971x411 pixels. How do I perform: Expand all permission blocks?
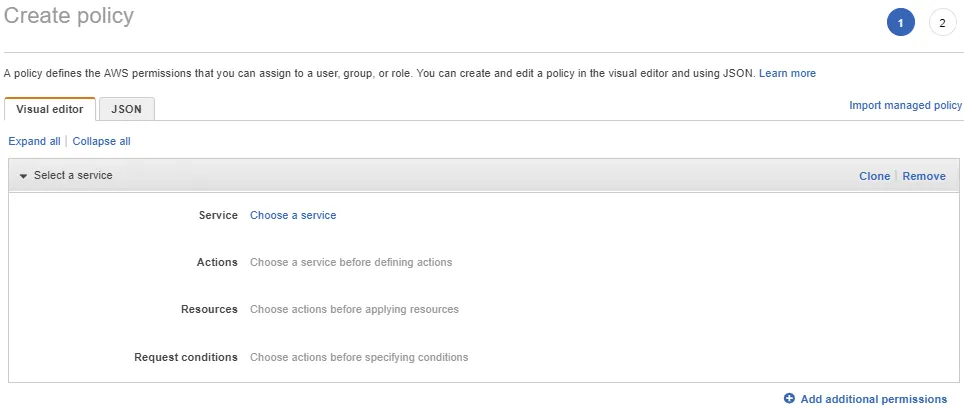(x=34, y=141)
